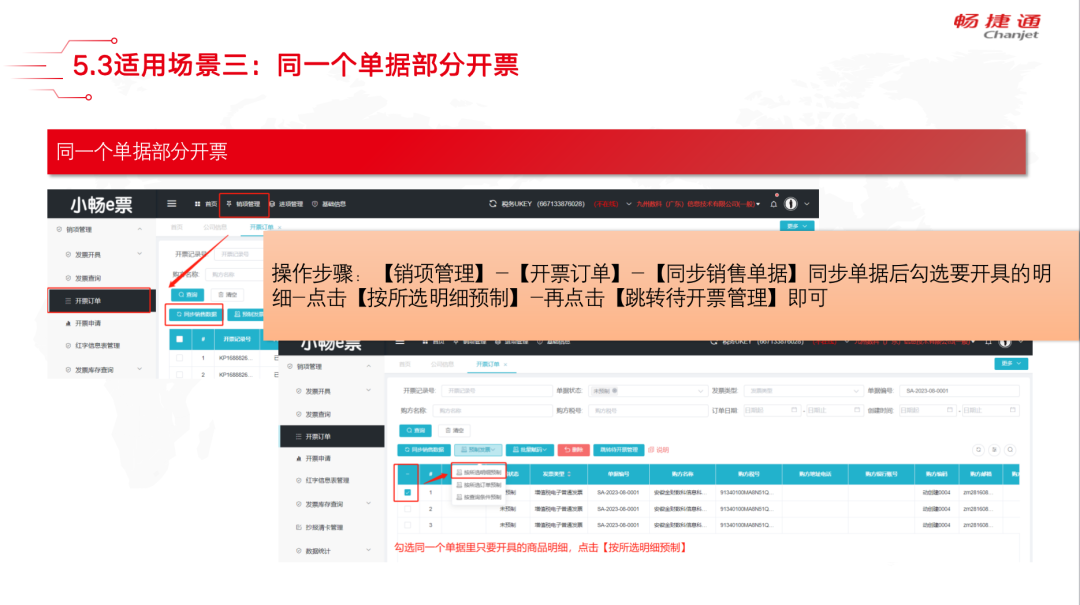Viewport: 1080px width, 605px height.
Task: Click 同步销售数据 button in lower toolbar
Action: point(424,450)
